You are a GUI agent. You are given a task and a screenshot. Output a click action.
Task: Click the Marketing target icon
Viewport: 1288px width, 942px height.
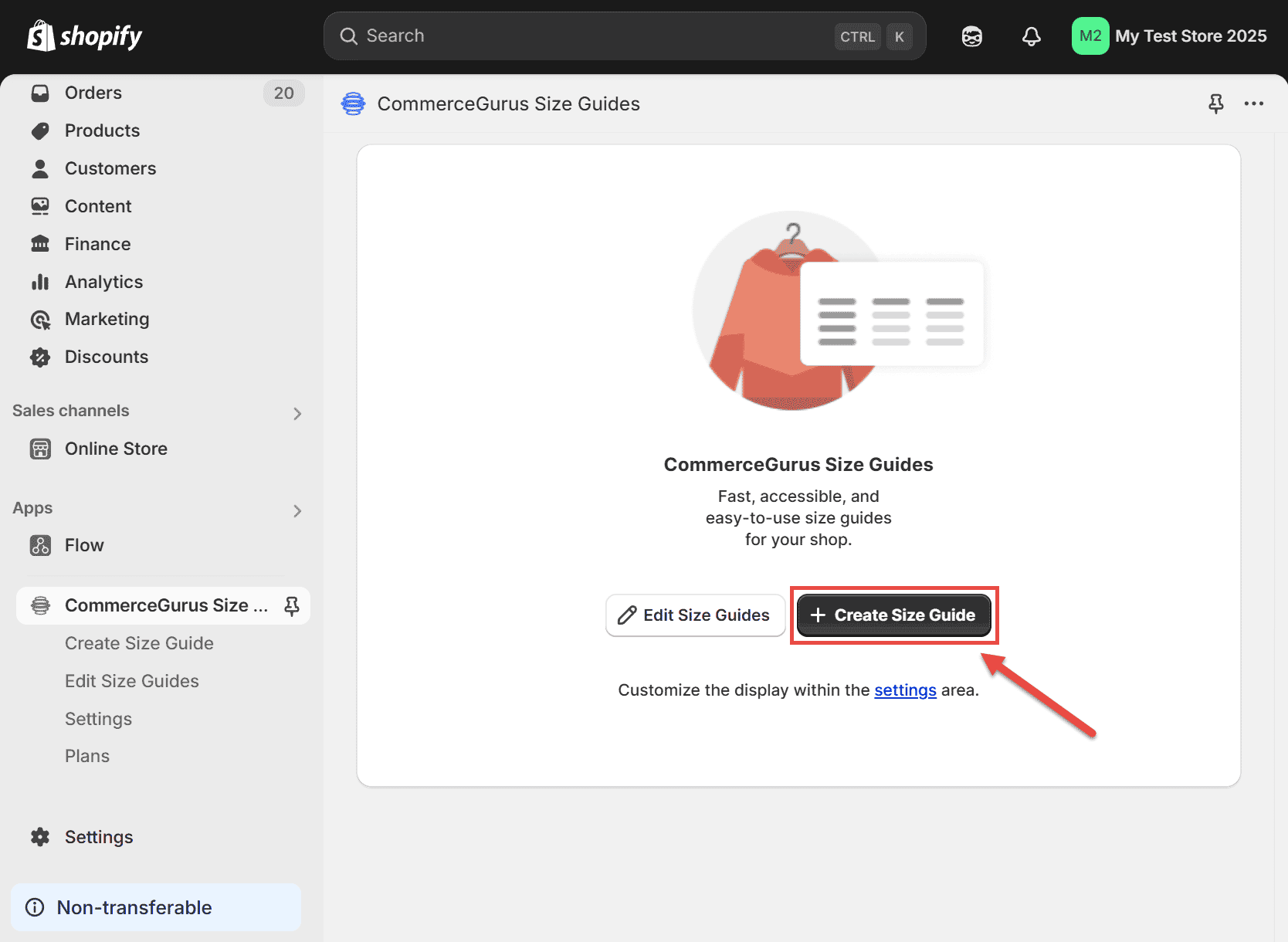coord(40,320)
